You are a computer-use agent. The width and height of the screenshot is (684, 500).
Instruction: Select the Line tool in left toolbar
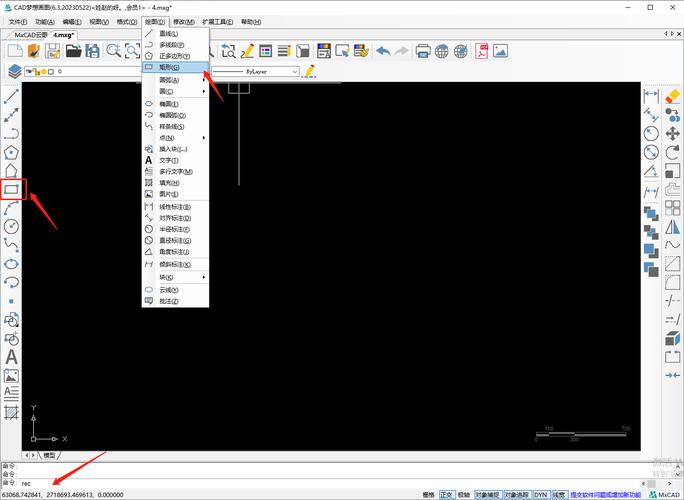pos(12,97)
